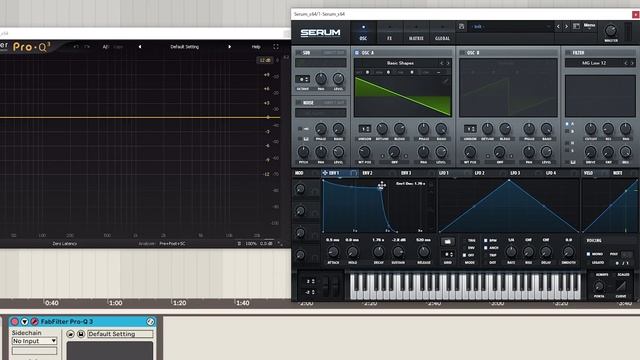640x360 pixels.
Task: Click the LFO Rate knob
Action: click(x=511, y=252)
